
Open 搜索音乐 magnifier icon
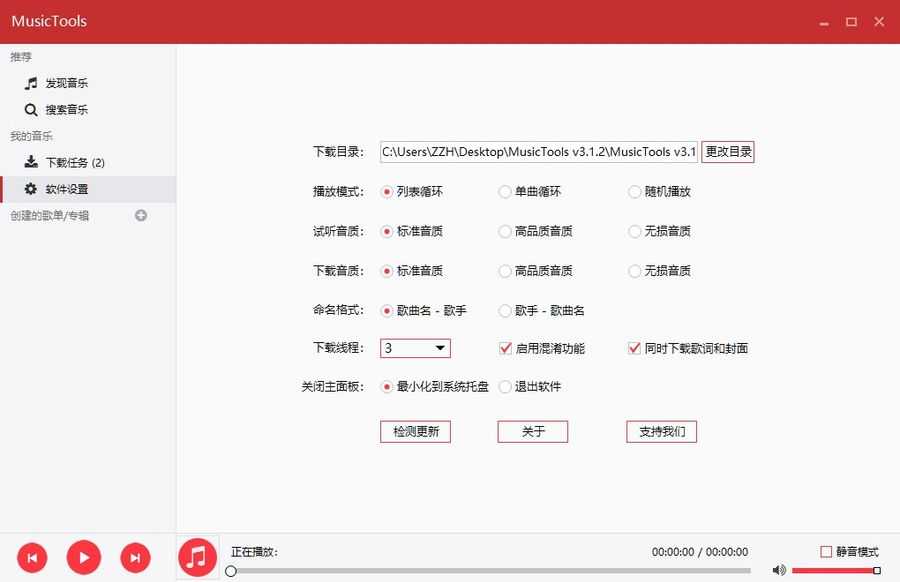pos(31,110)
